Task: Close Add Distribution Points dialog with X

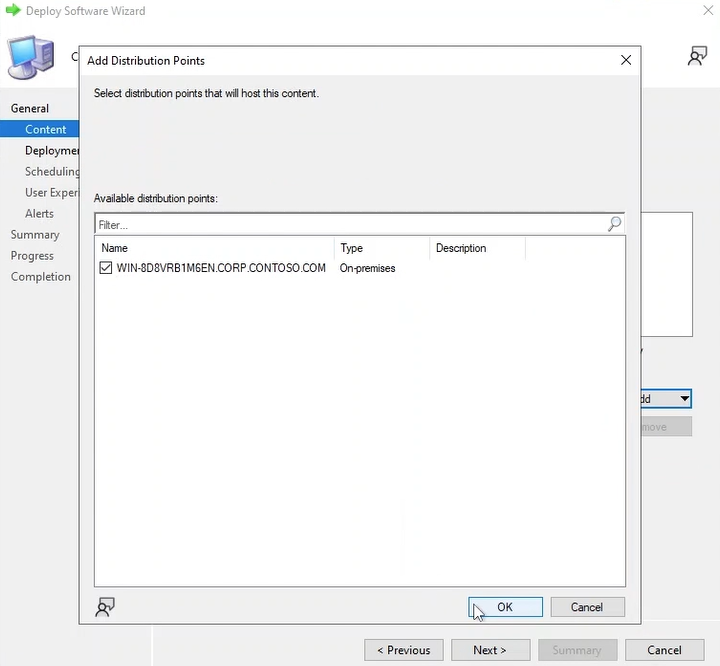Action: point(625,60)
